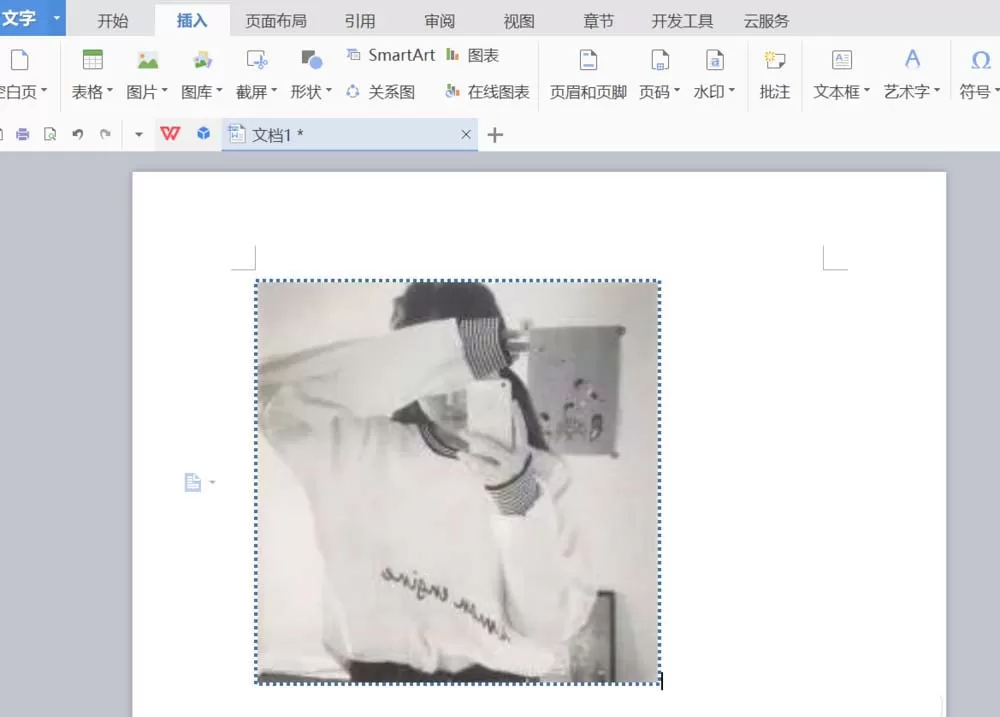Expand the 水印 watermark dropdown
Viewport: 1000px width, 717px height.
(732, 91)
